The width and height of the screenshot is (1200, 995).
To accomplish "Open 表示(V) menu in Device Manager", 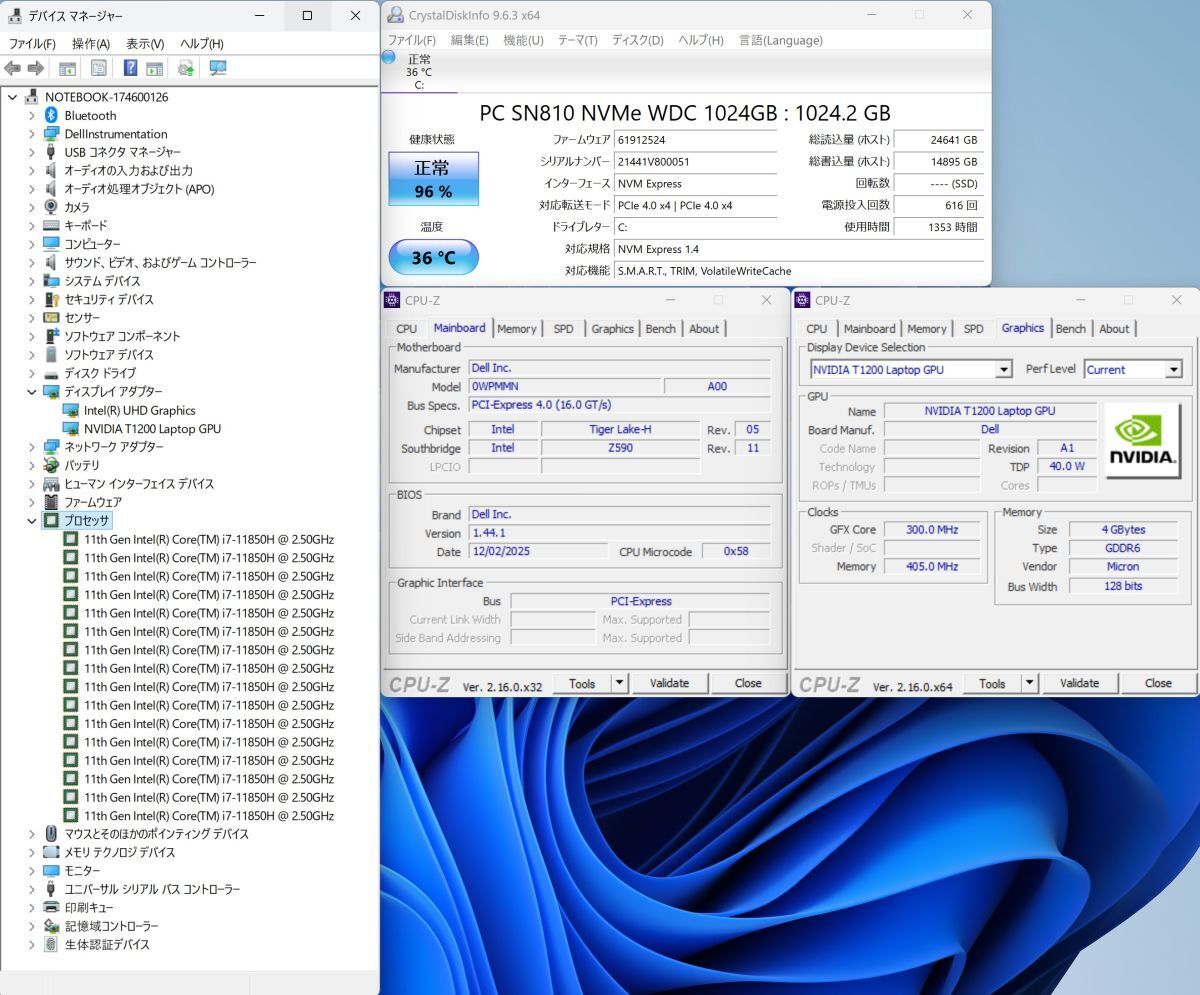I will click(145, 44).
